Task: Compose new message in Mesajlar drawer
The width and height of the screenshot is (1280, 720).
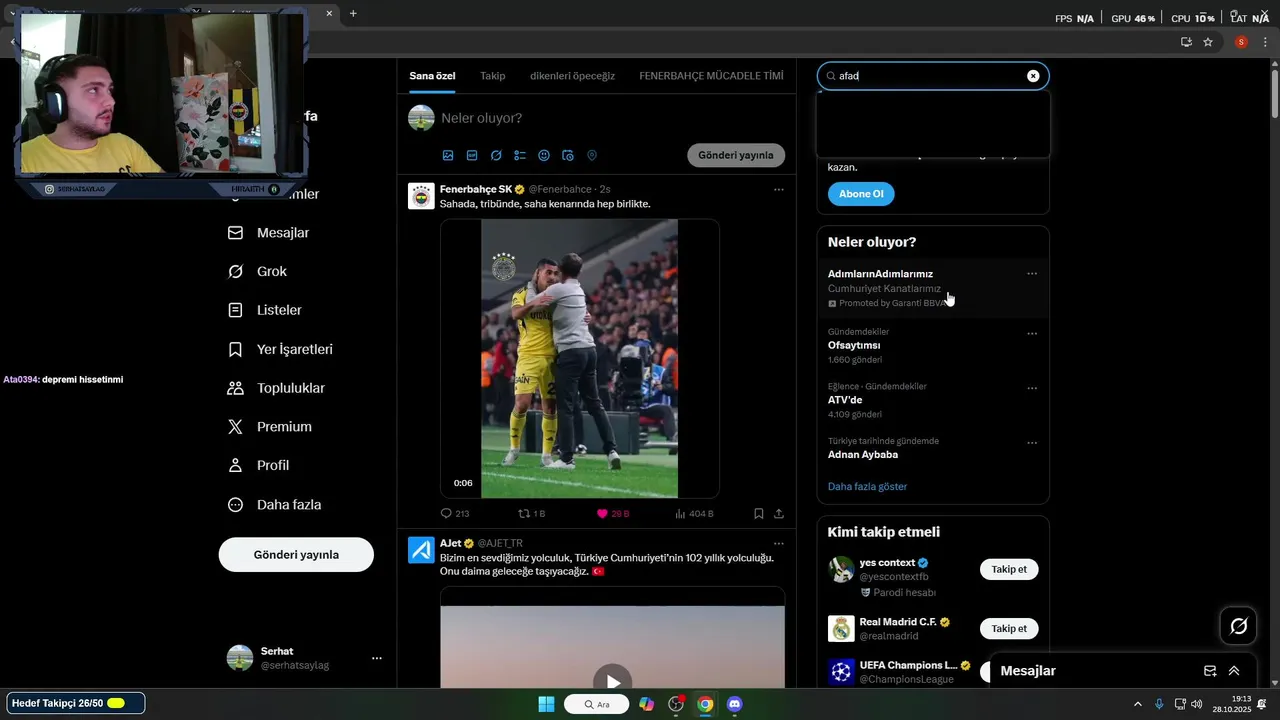Action: coord(1210,671)
